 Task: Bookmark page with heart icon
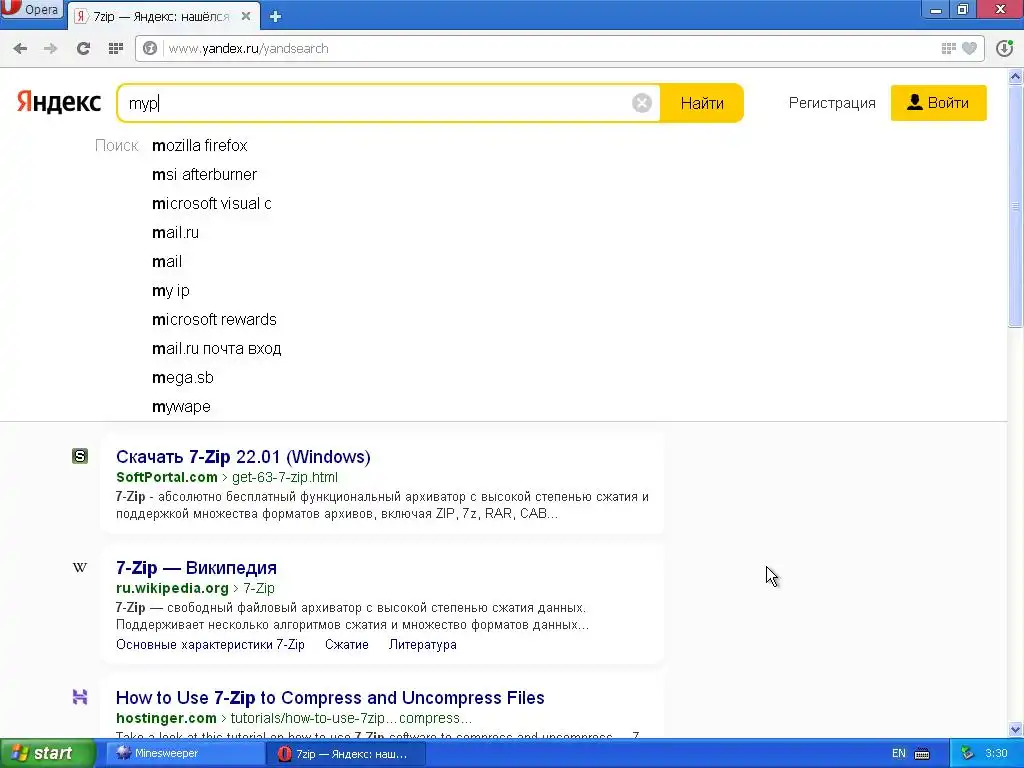tap(970, 48)
